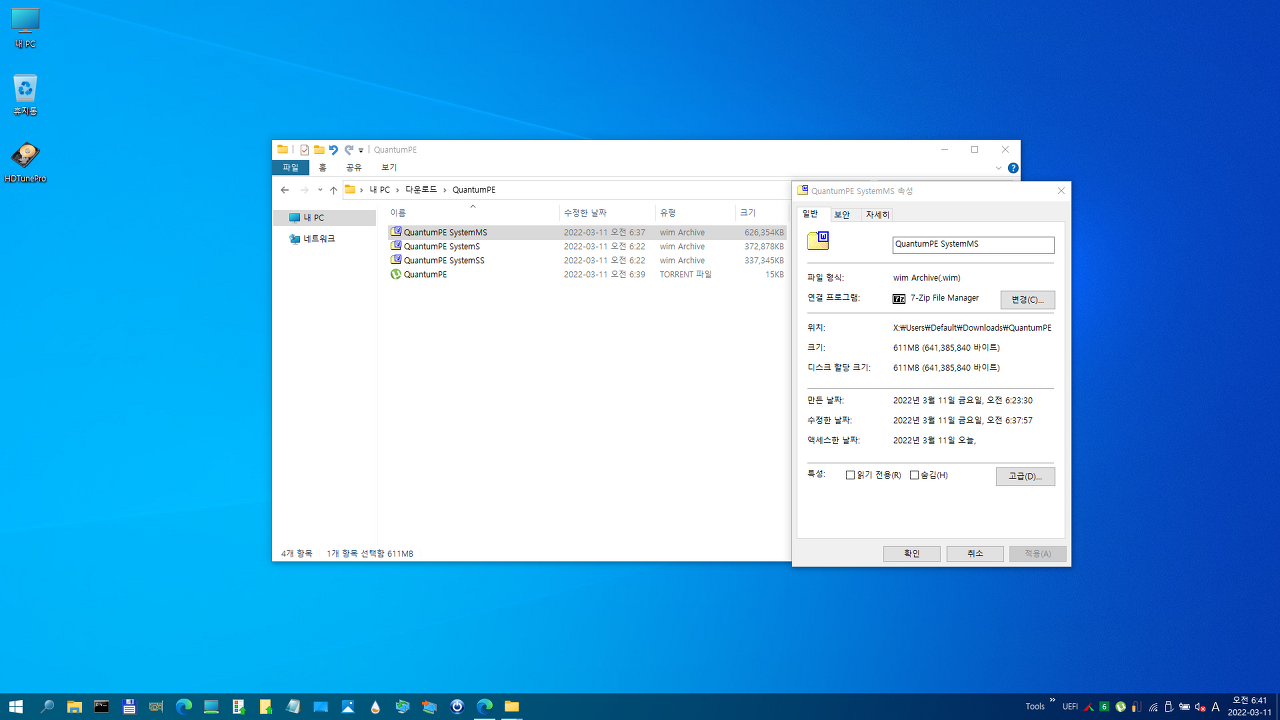Click the 고급(D)... button
The image size is (1280, 720).
1025,476
